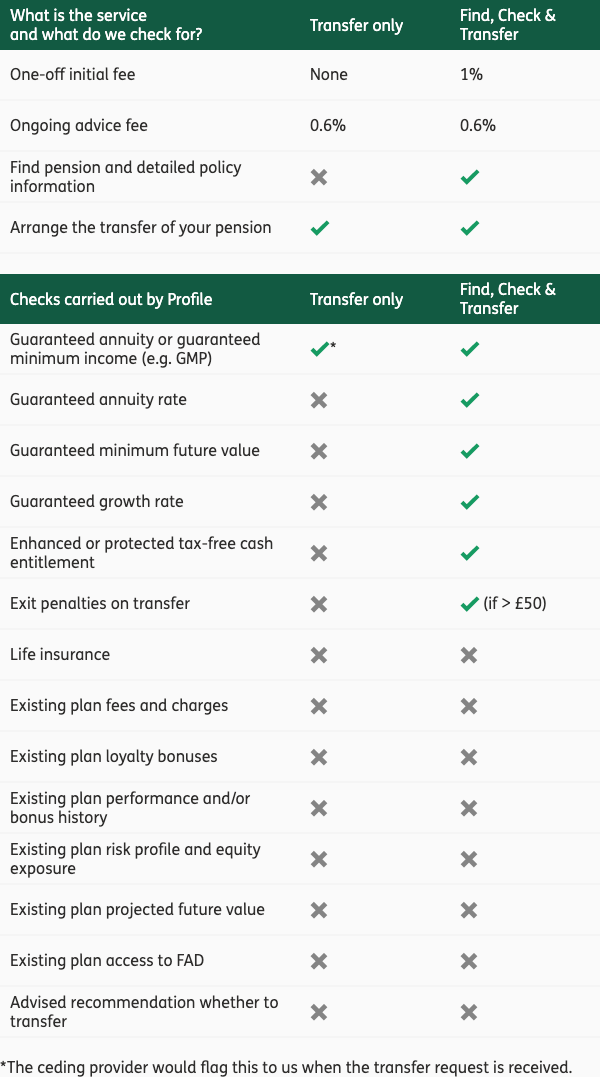Click Transfer only cross for Existing plan loyalty bonuses
The width and height of the screenshot is (600, 1077).
(x=319, y=757)
